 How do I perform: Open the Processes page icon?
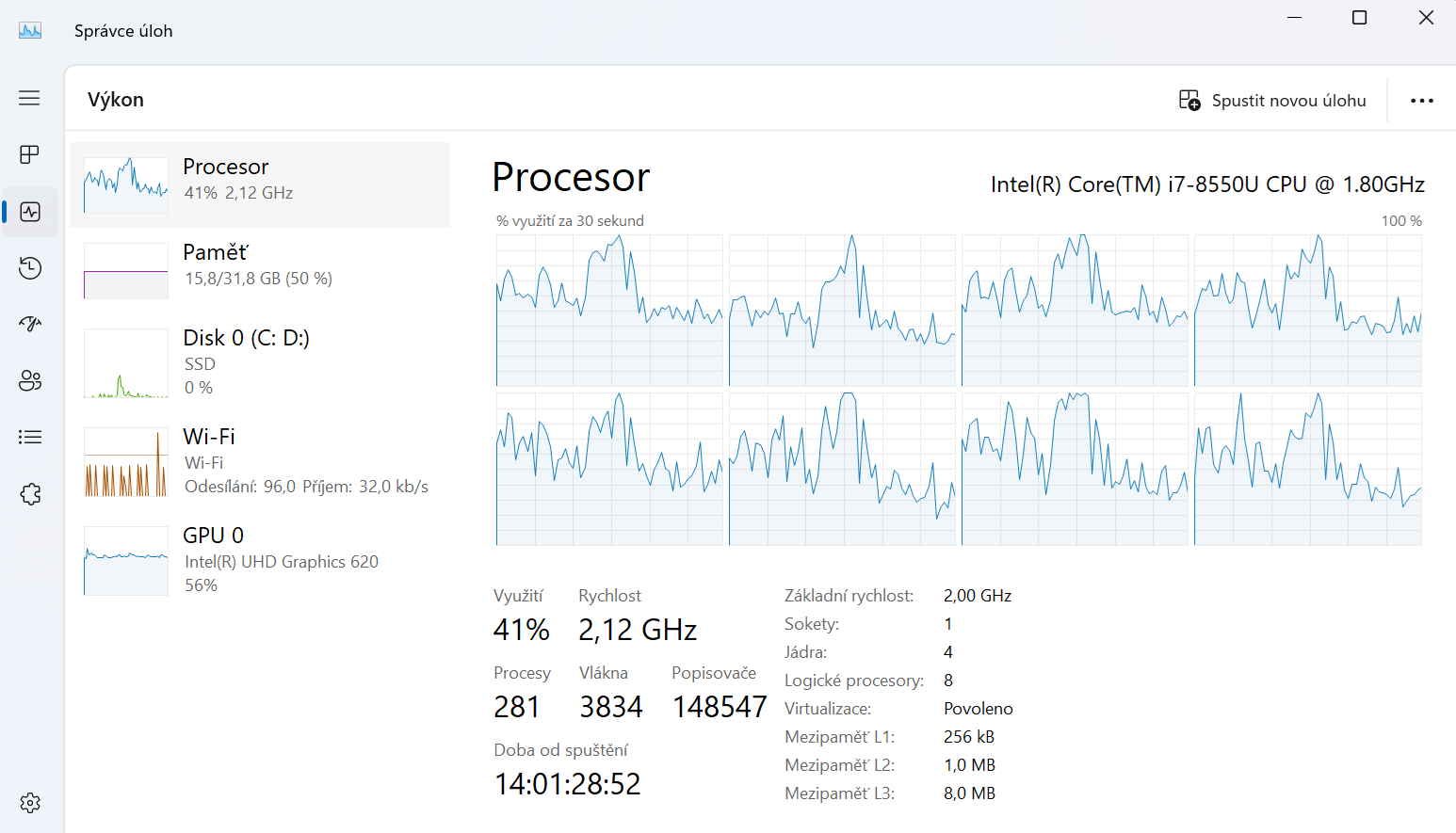(29, 154)
